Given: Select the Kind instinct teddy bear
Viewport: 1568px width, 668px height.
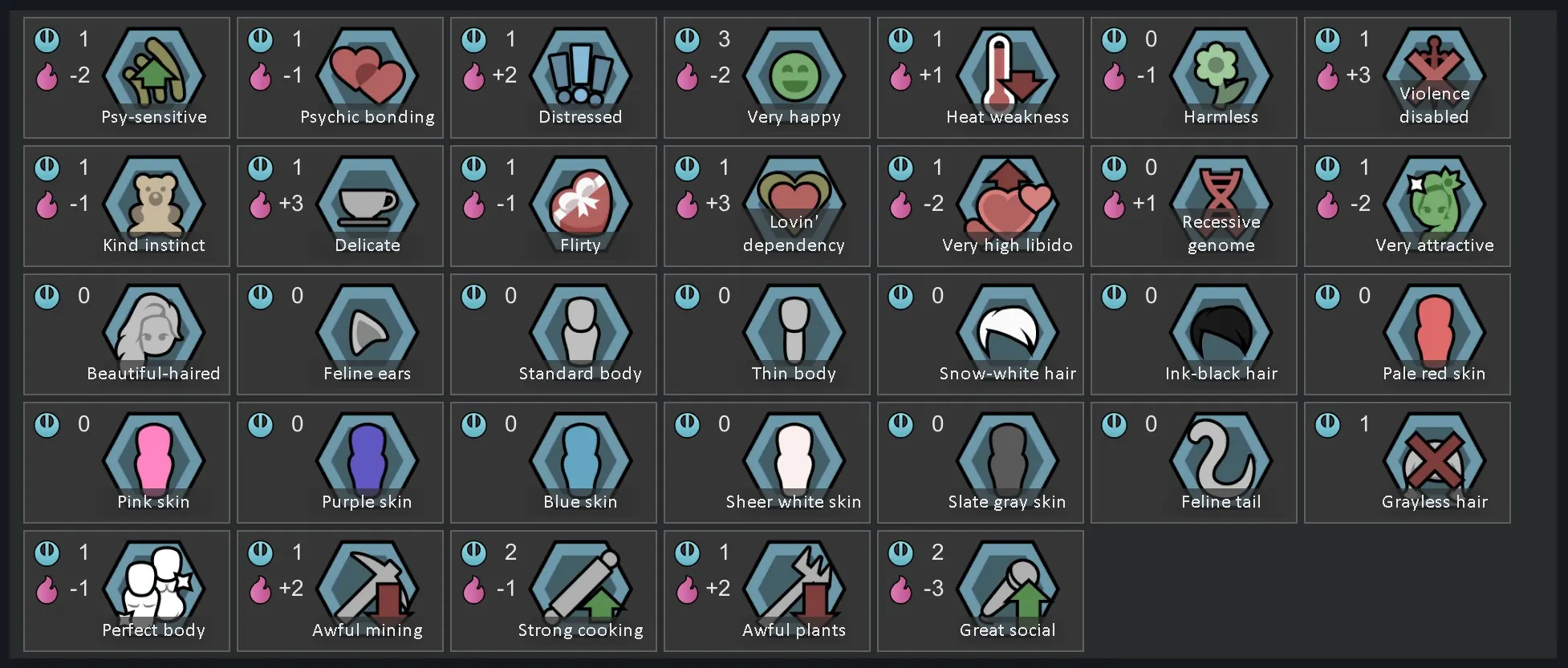Looking at the screenshot, I should pos(154,202).
